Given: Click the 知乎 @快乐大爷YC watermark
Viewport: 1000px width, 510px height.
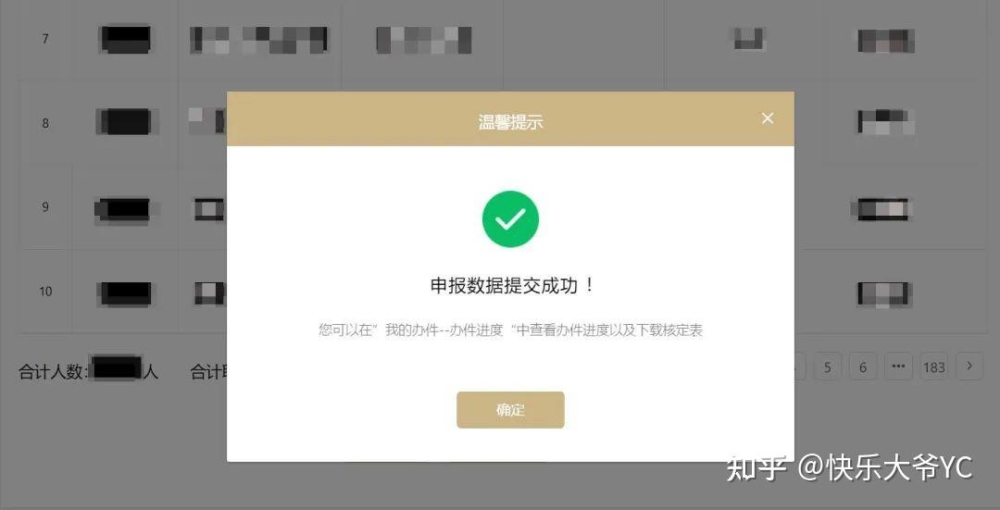Looking at the screenshot, I should [x=849, y=468].
